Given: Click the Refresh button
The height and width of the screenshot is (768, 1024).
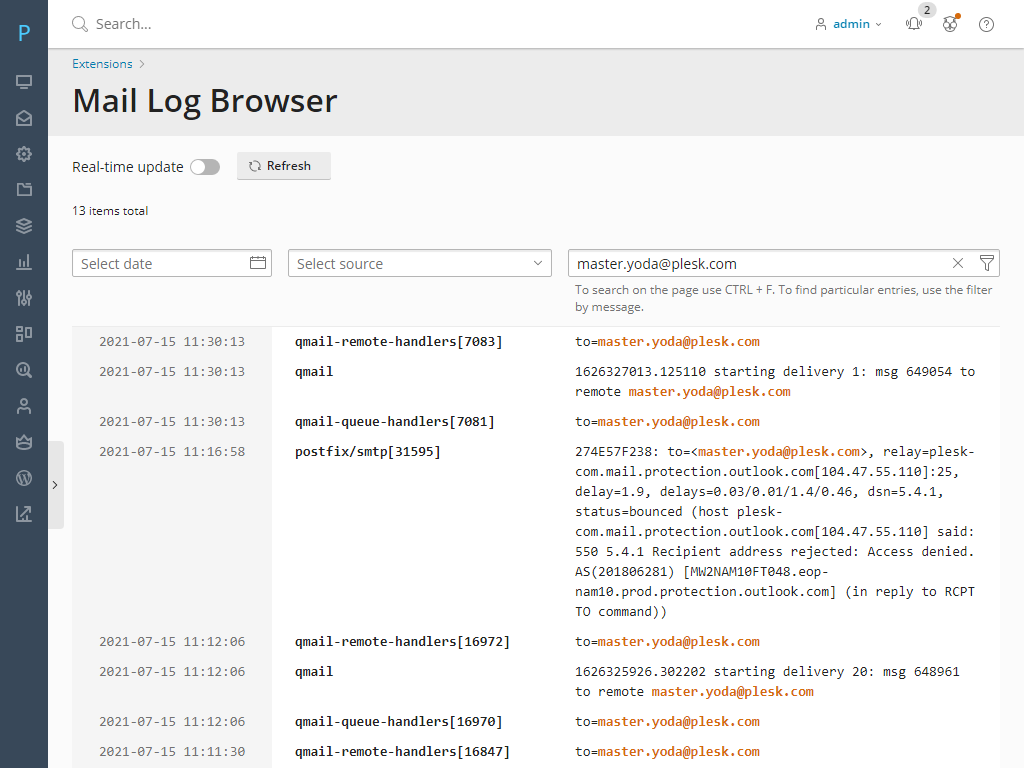Looking at the screenshot, I should [x=283, y=166].
